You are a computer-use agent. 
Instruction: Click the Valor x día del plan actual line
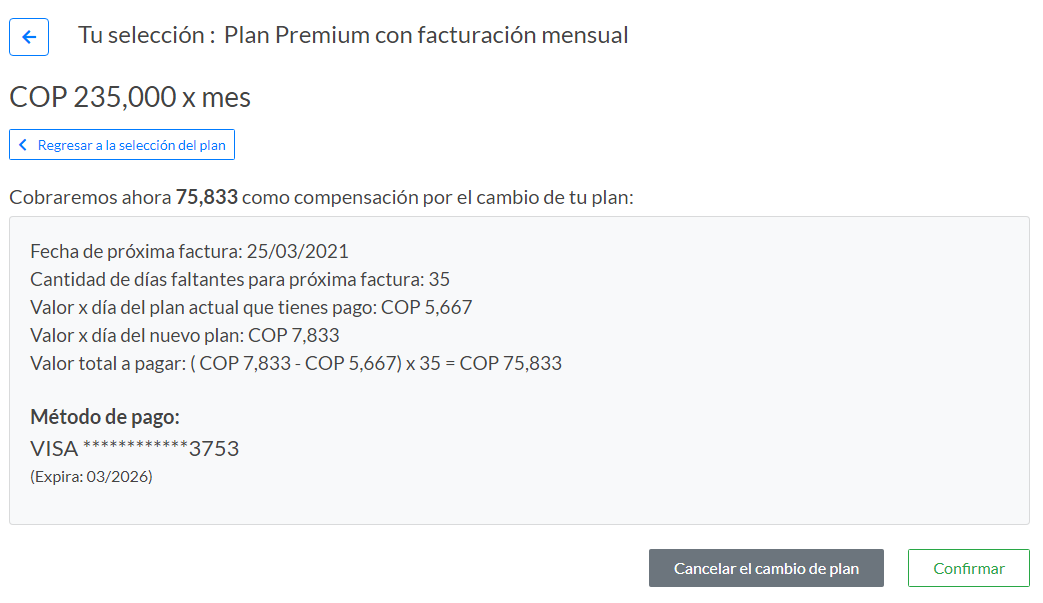tap(250, 307)
